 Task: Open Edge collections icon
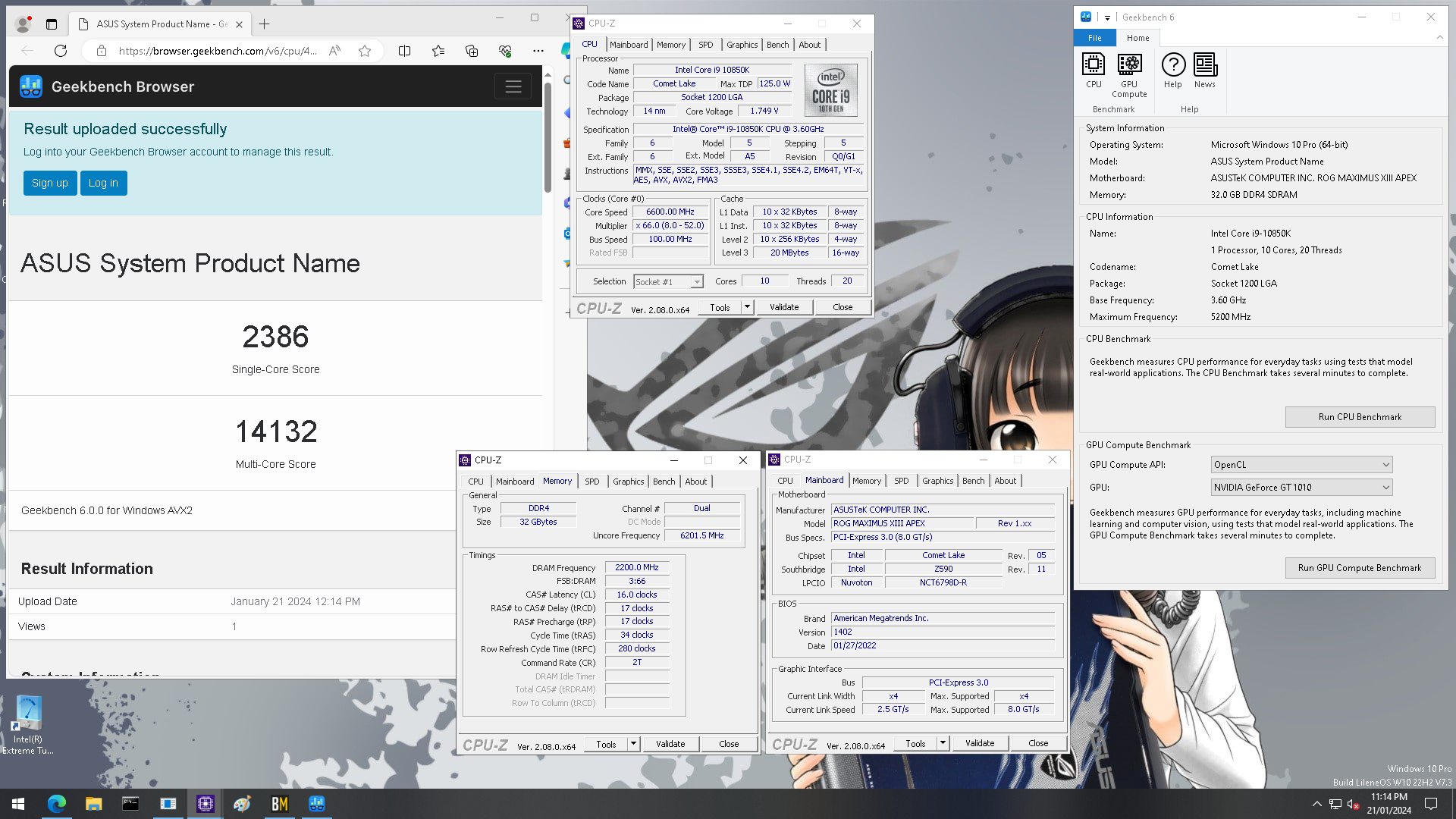(x=472, y=51)
